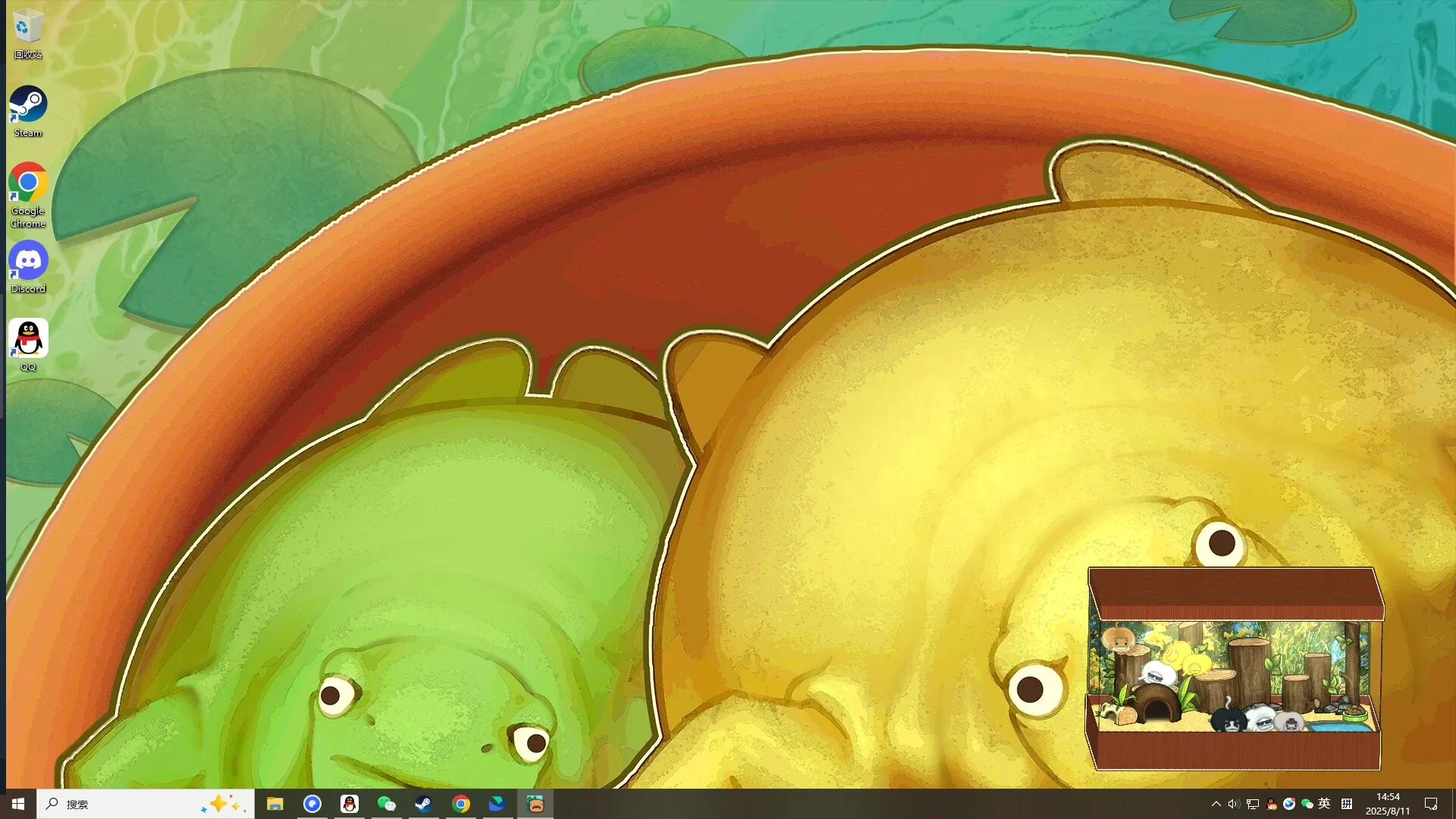Toggle the Pinyin 拼 input mode

1346,804
